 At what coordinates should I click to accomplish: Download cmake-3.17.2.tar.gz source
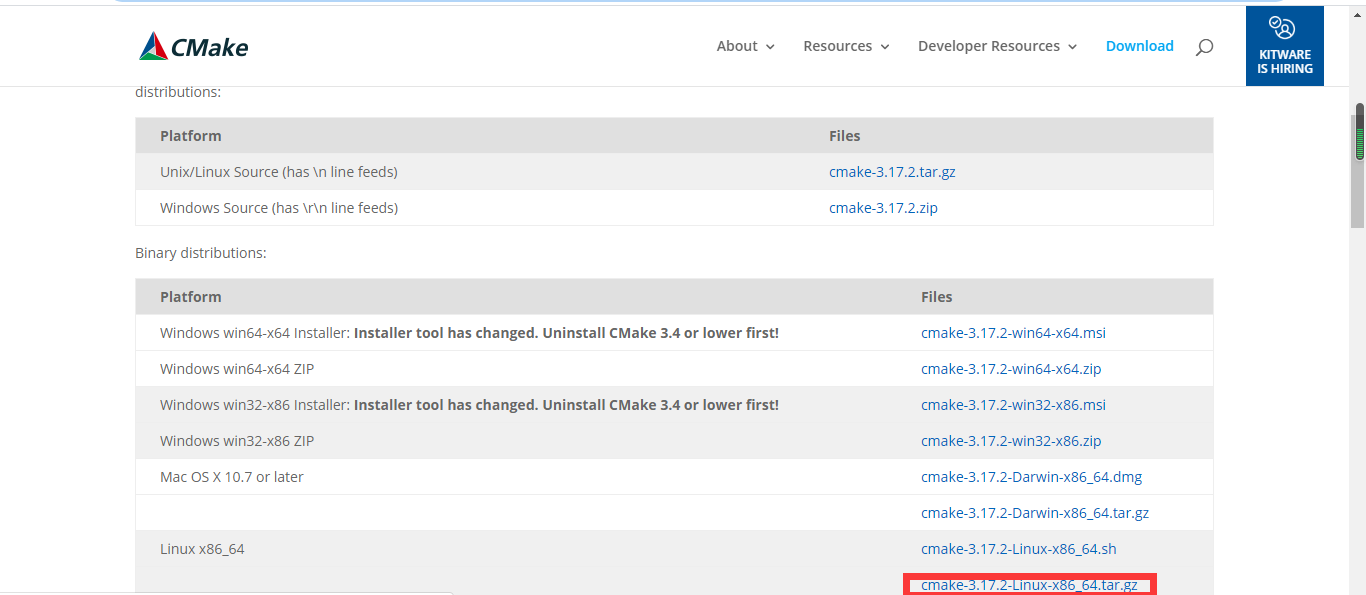pyautogui.click(x=892, y=172)
